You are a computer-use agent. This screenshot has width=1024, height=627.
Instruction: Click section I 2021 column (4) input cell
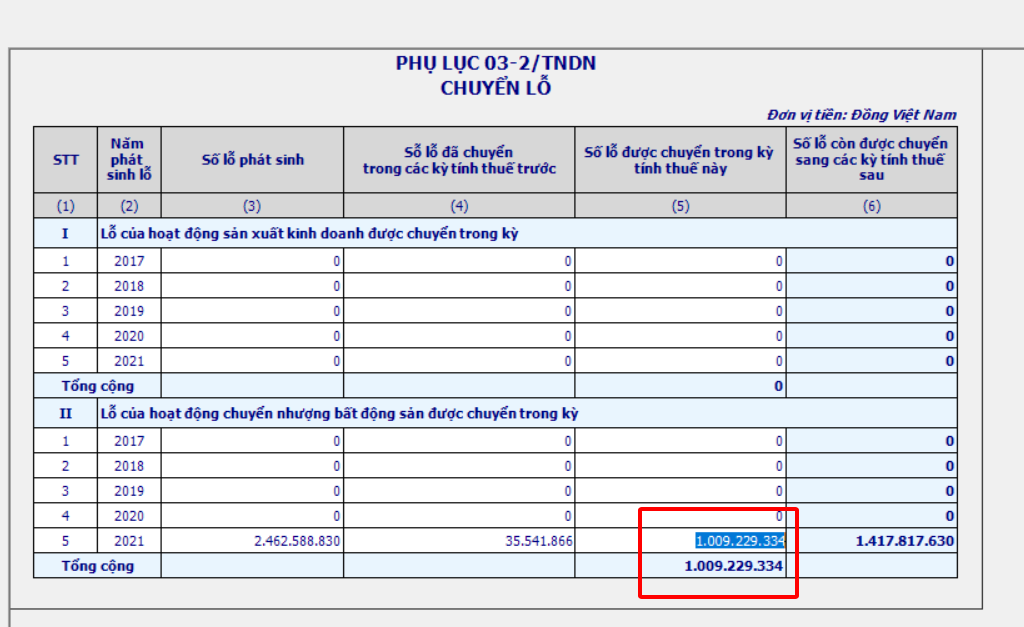459,361
